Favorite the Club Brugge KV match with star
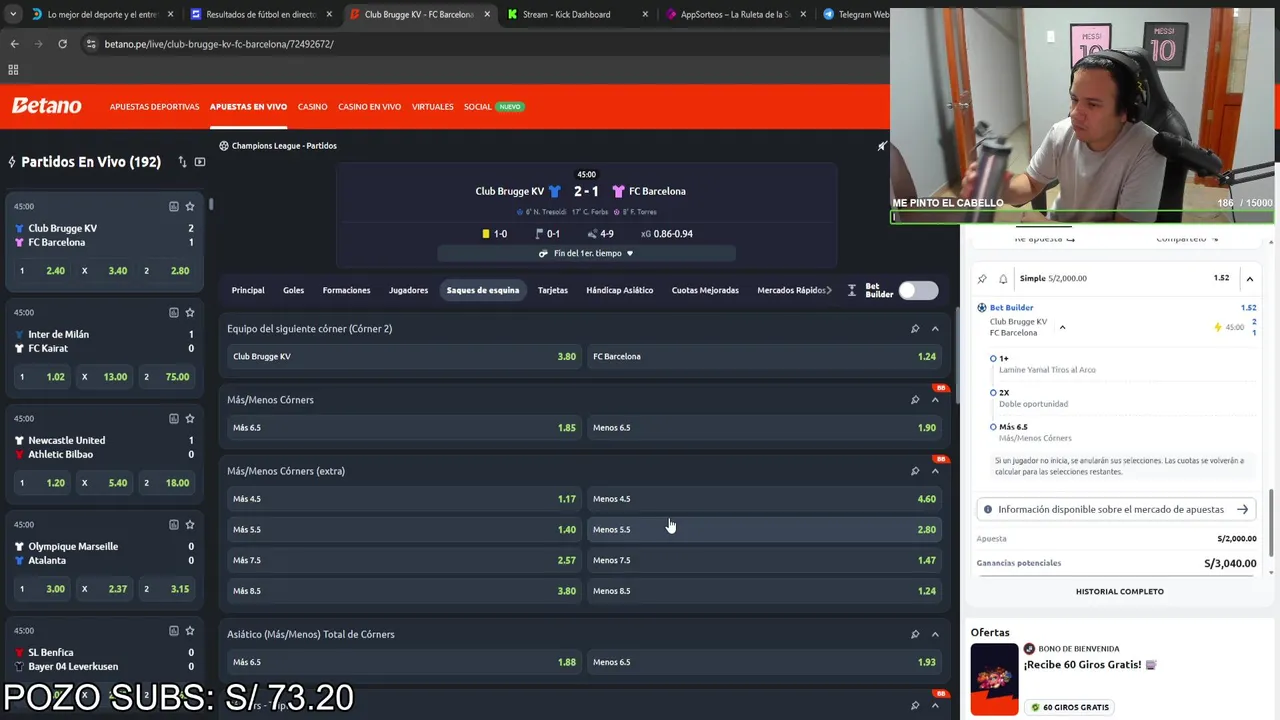 point(190,206)
